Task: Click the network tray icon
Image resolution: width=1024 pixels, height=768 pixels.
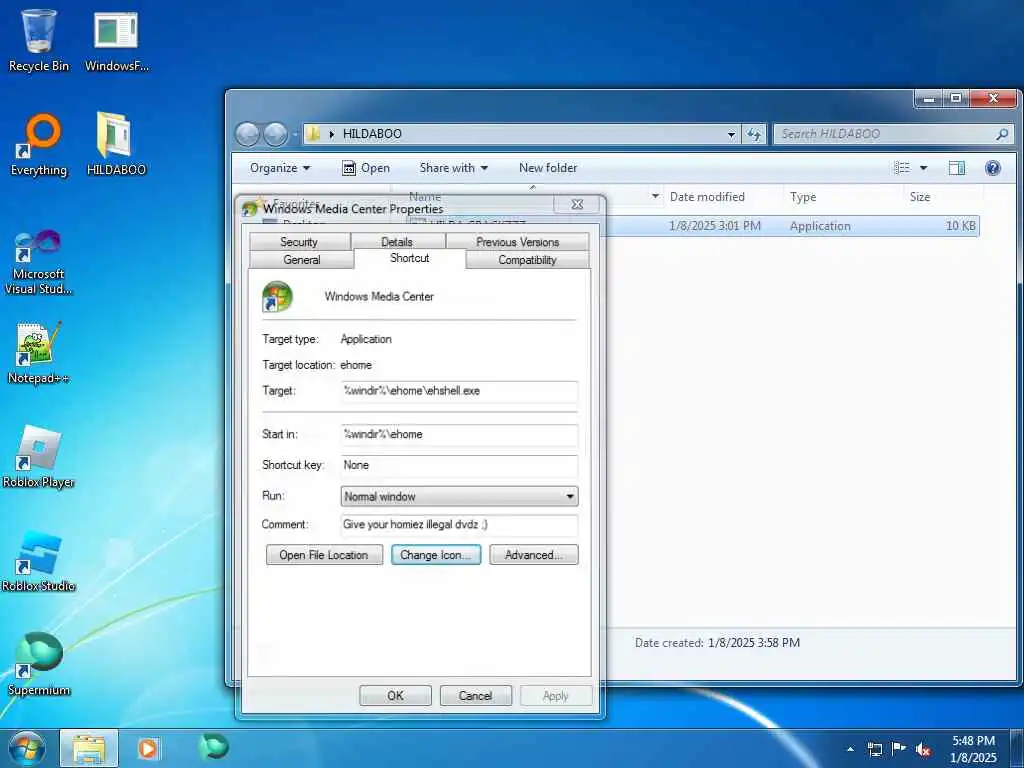Action: [x=874, y=749]
